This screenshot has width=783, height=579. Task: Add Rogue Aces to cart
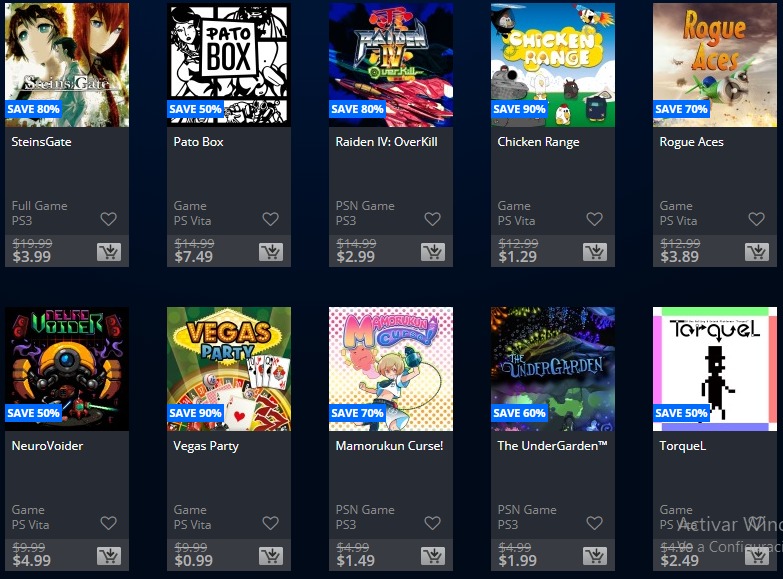(x=757, y=252)
